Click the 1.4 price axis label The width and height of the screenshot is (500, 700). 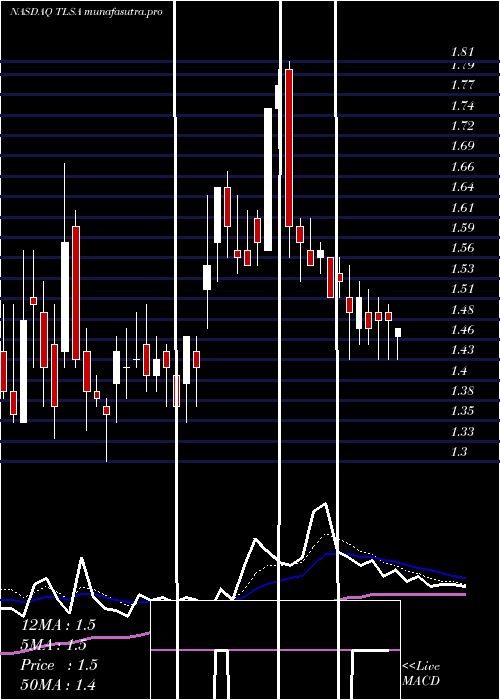(x=459, y=371)
